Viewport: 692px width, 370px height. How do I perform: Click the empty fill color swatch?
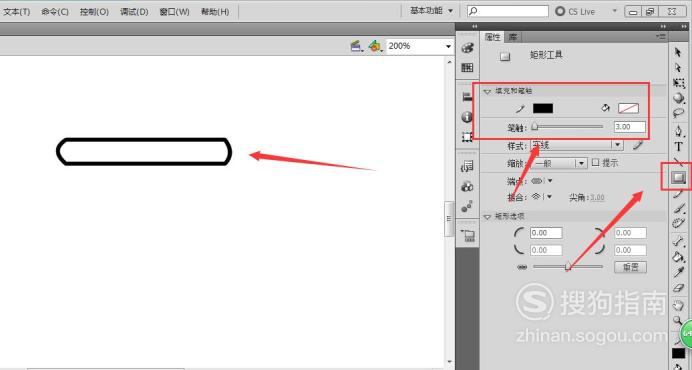pyautogui.click(x=628, y=108)
